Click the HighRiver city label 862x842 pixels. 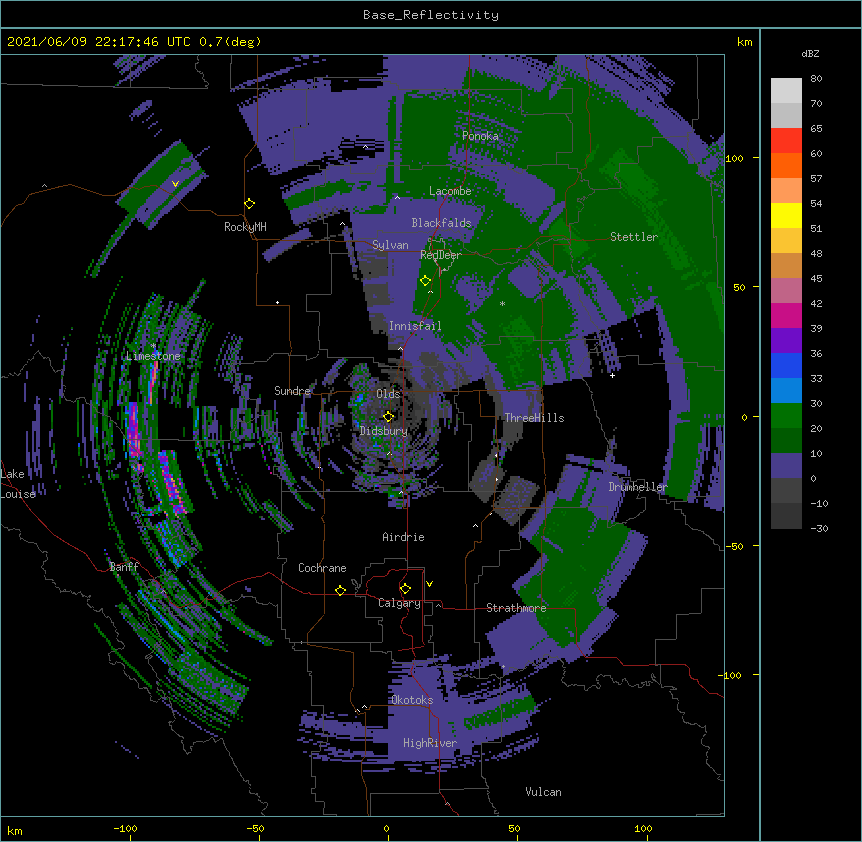click(x=430, y=743)
